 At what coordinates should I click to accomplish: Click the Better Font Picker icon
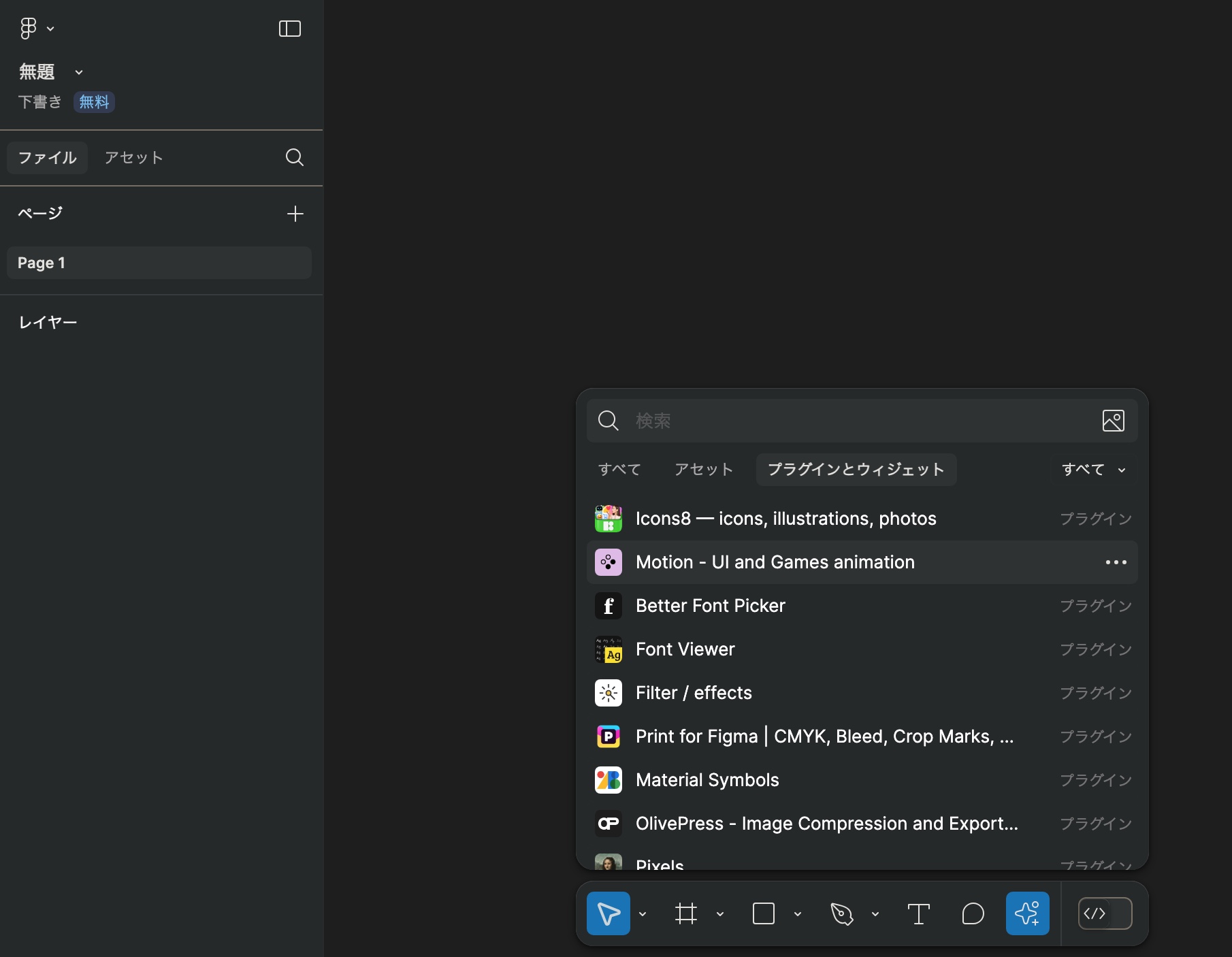point(609,606)
